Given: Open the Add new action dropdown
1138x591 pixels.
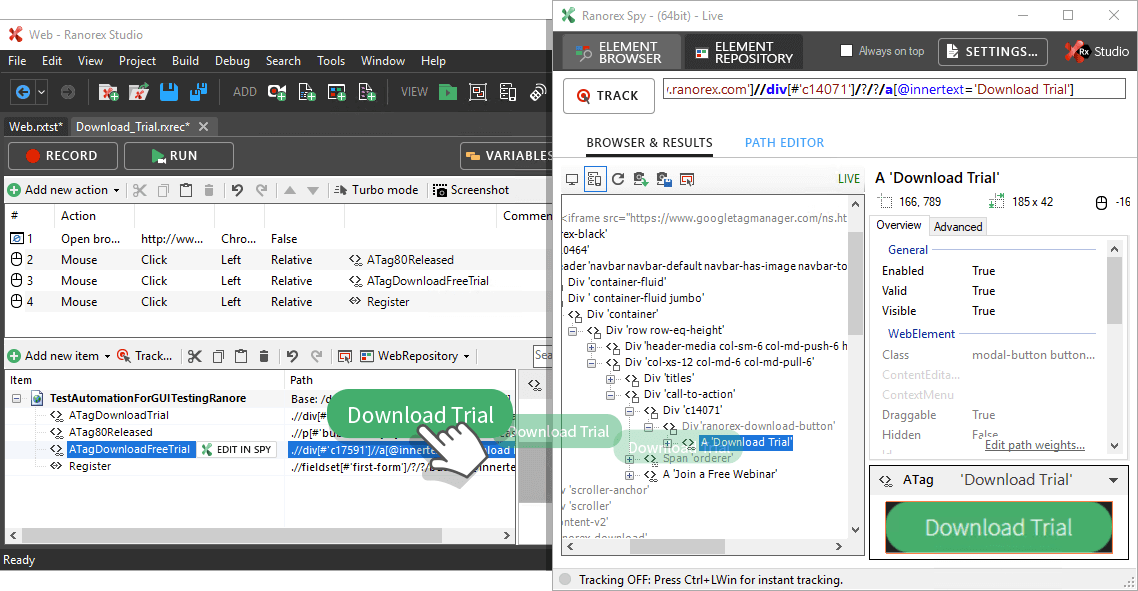Looking at the screenshot, I should point(64,190).
